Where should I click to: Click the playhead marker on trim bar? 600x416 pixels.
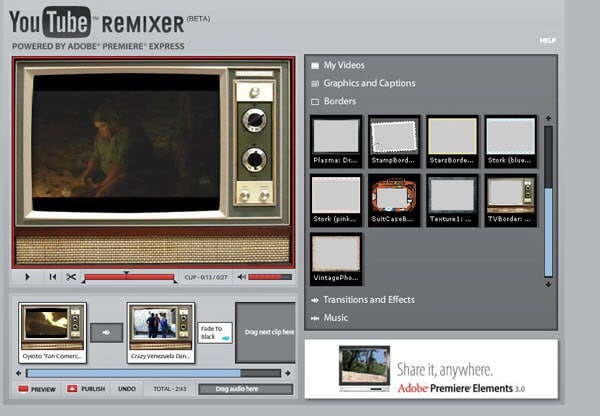point(126,273)
